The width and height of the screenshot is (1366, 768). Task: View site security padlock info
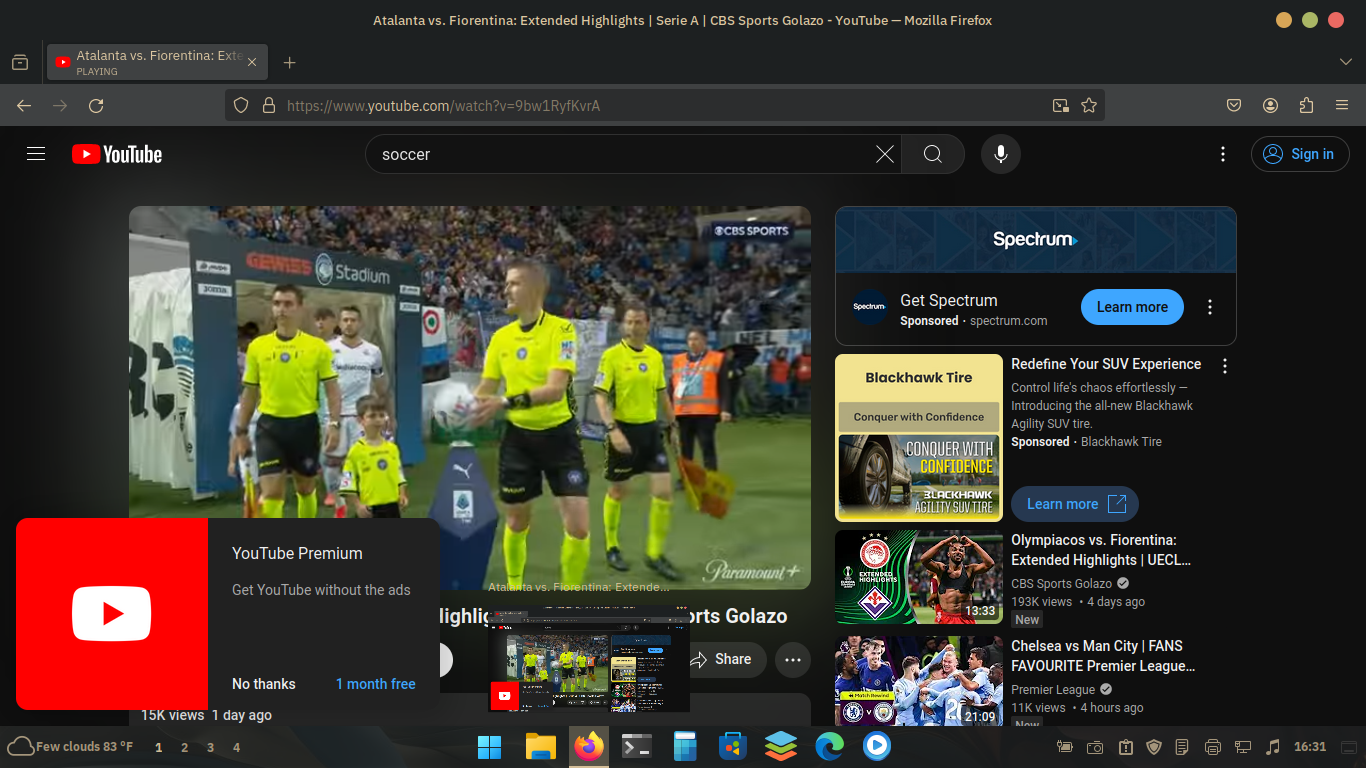(268, 105)
